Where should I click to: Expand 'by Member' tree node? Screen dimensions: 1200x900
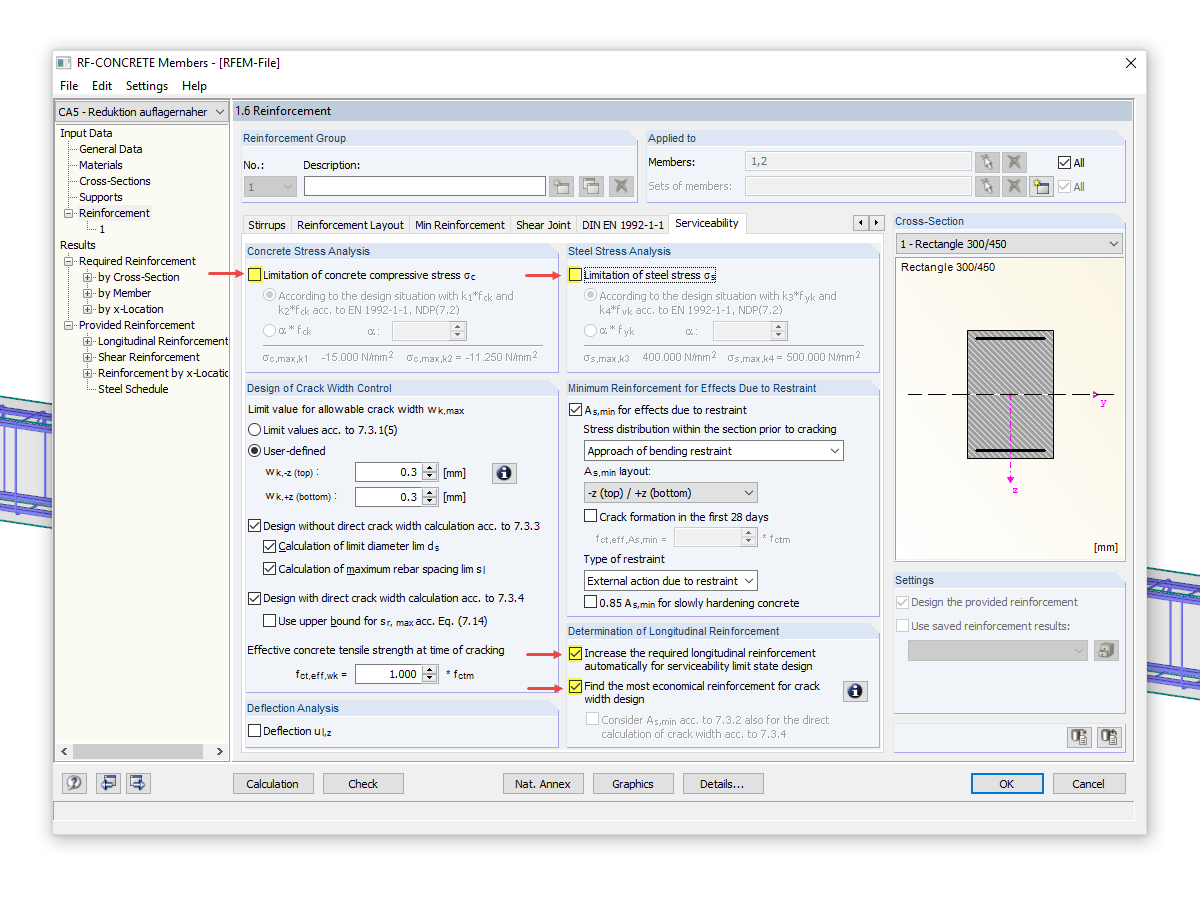(88, 293)
